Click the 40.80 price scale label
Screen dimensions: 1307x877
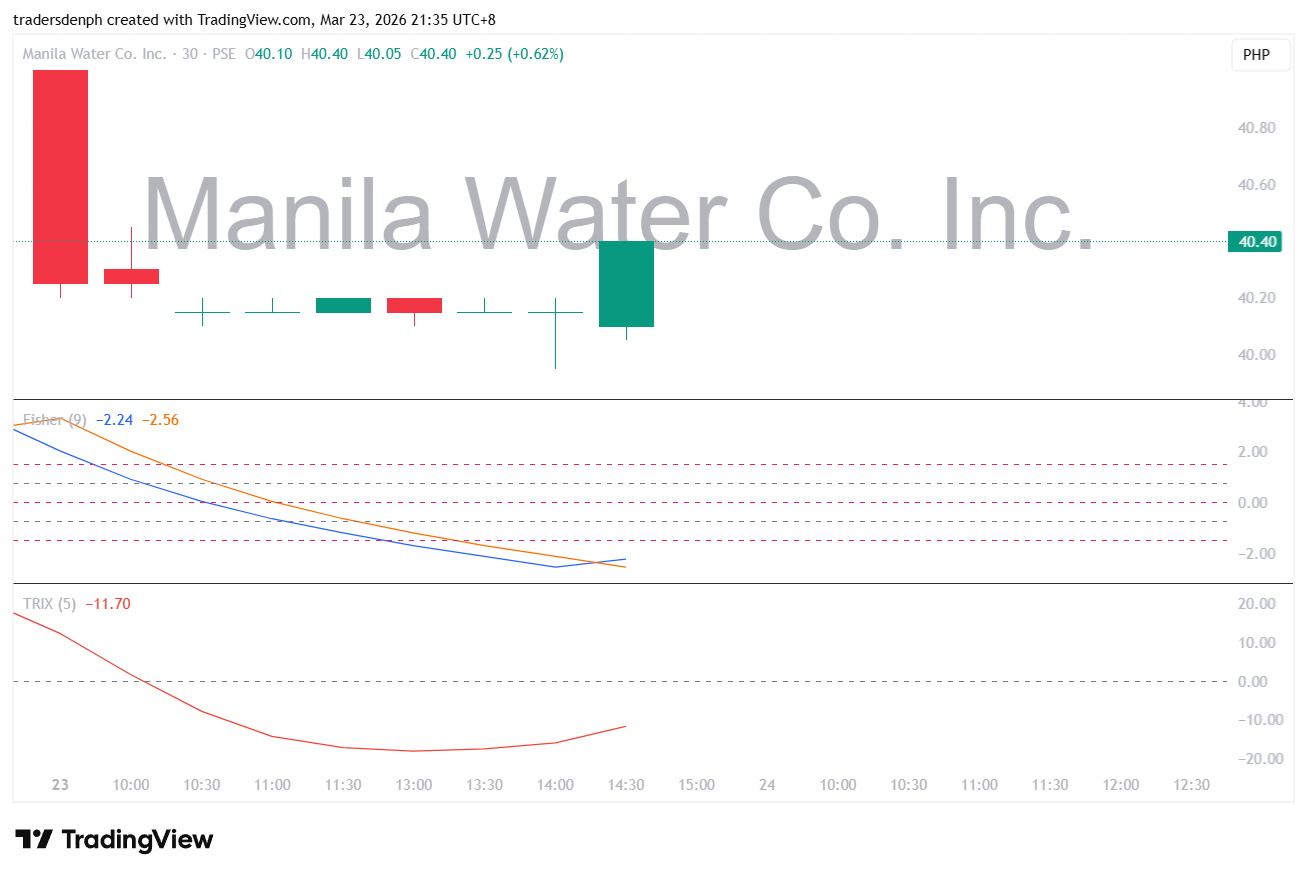(1255, 128)
